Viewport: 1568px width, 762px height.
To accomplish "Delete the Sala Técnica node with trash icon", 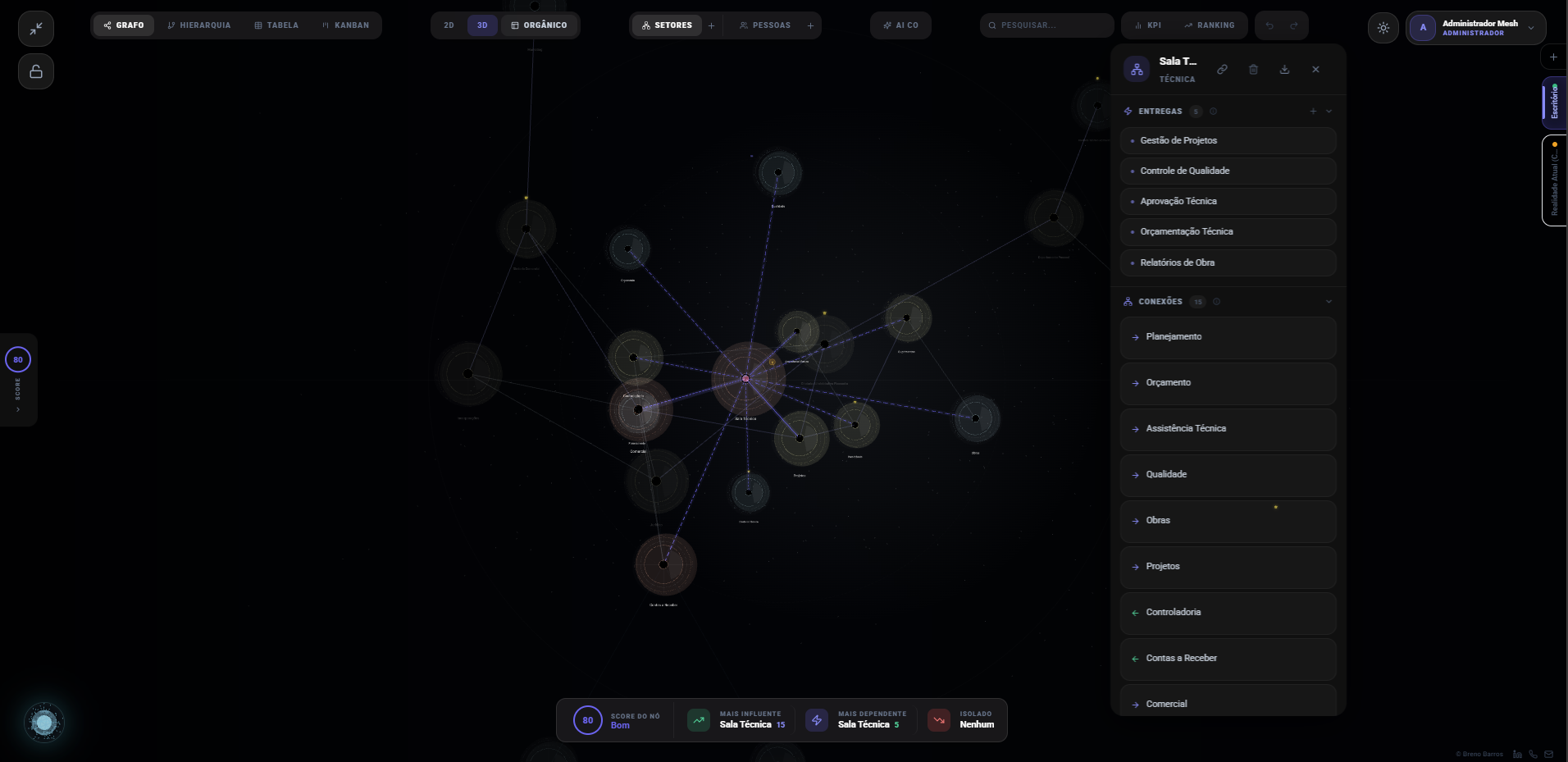I will (x=1253, y=70).
